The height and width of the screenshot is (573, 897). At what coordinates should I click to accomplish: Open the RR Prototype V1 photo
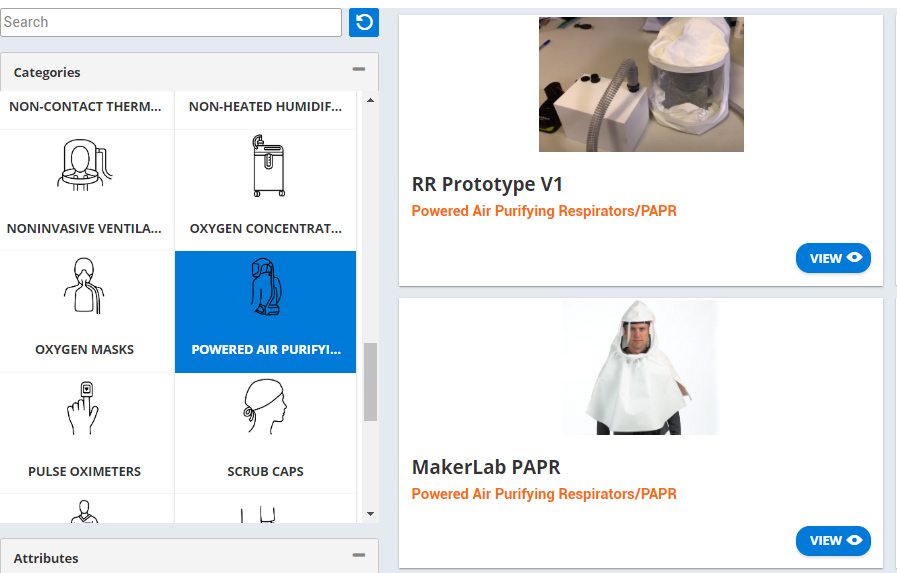[x=641, y=84]
